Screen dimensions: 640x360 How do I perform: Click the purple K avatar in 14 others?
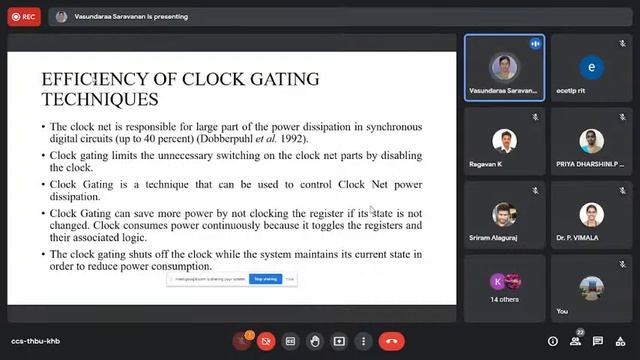498,282
